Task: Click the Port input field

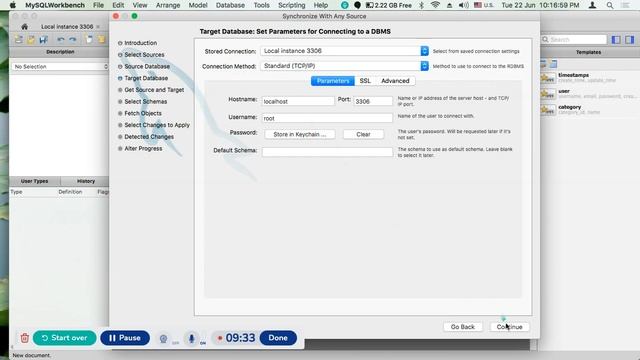Action: point(373,101)
